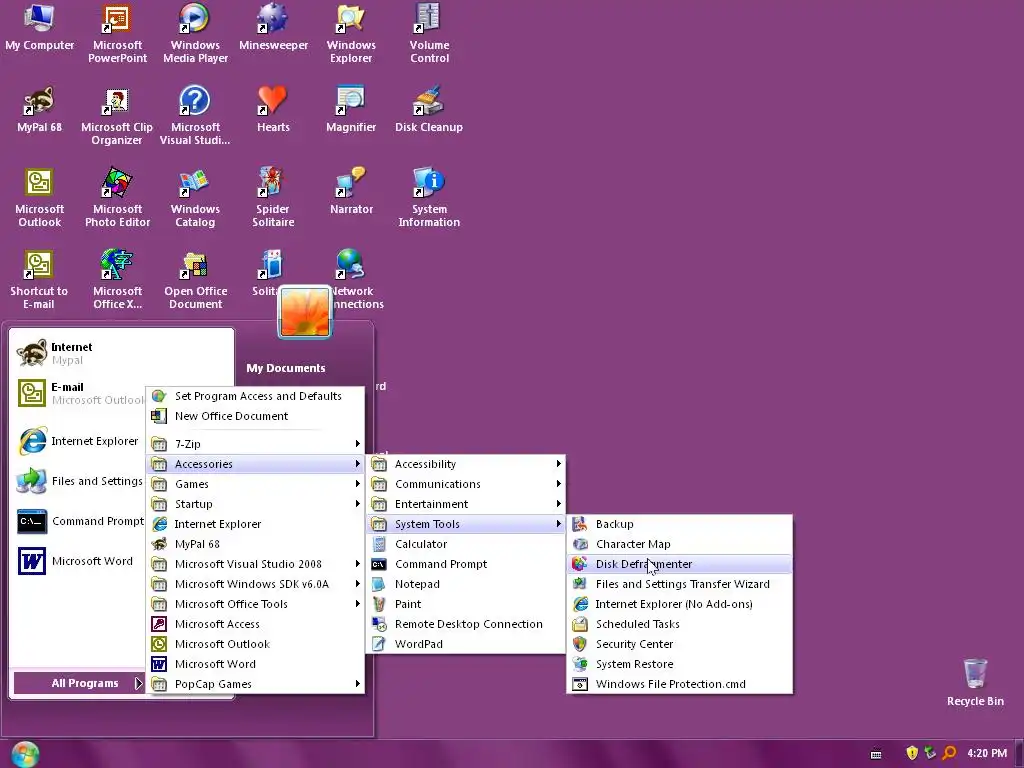Launch System Restore from System Tools
Viewport: 1024px width, 768px height.
(680, 664)
